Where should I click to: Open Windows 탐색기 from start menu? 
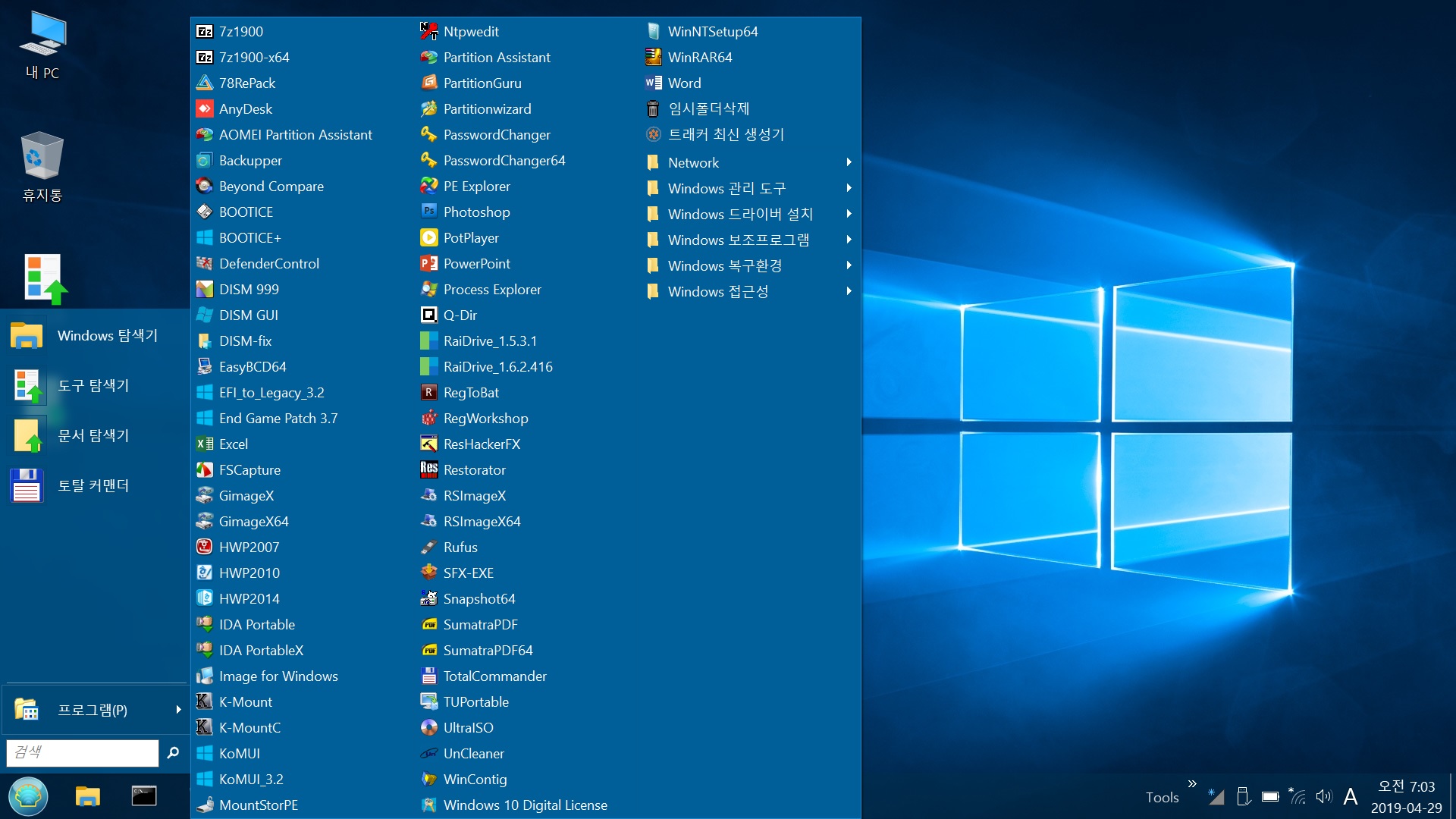(95, 335)
